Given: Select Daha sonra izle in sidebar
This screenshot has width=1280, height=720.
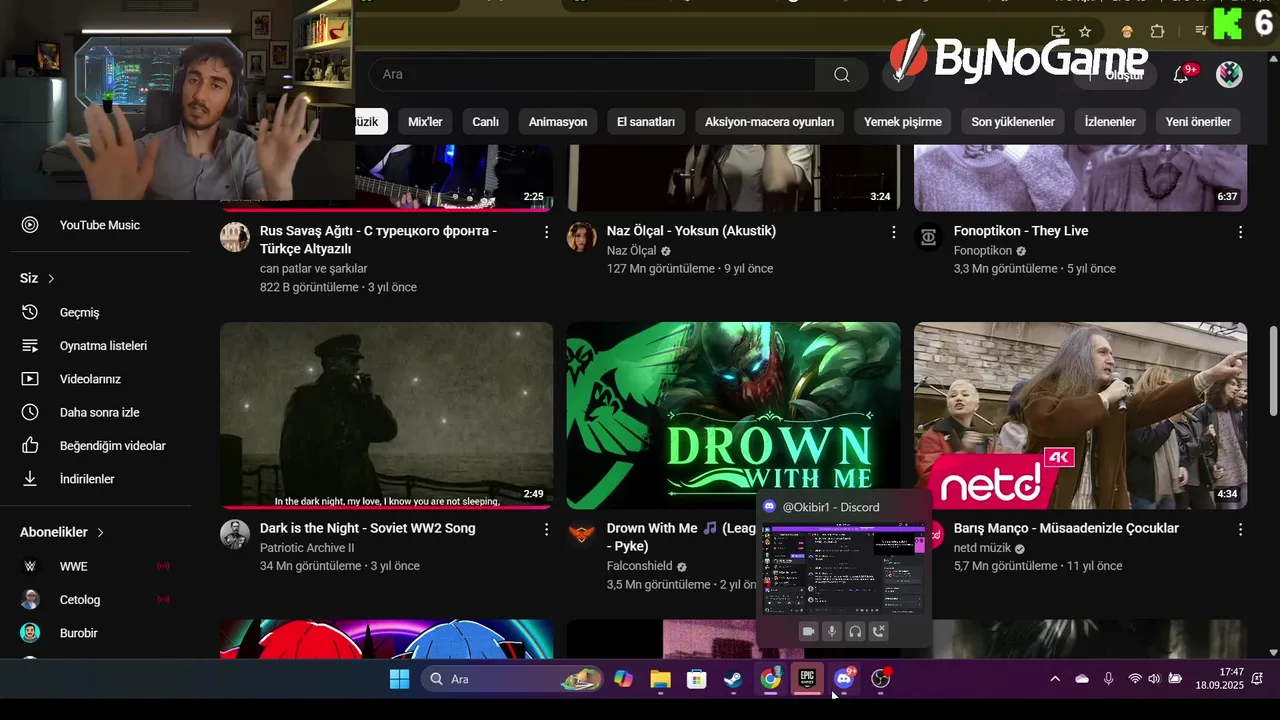Looking at the screenshot, I should pyautogui.click(x=100, y=412).
